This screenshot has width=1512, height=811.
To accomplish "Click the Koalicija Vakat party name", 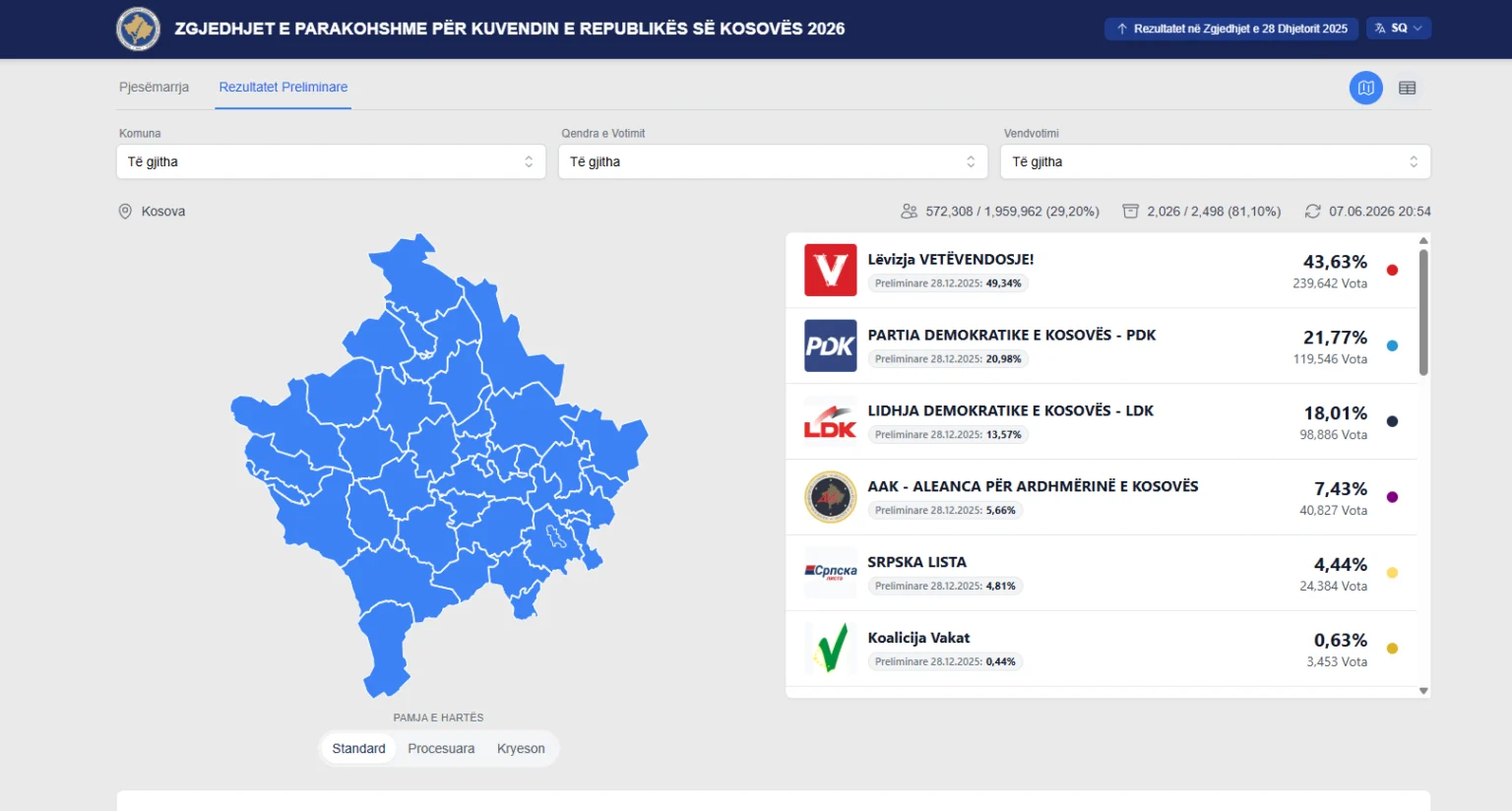I will click(918, 638).
